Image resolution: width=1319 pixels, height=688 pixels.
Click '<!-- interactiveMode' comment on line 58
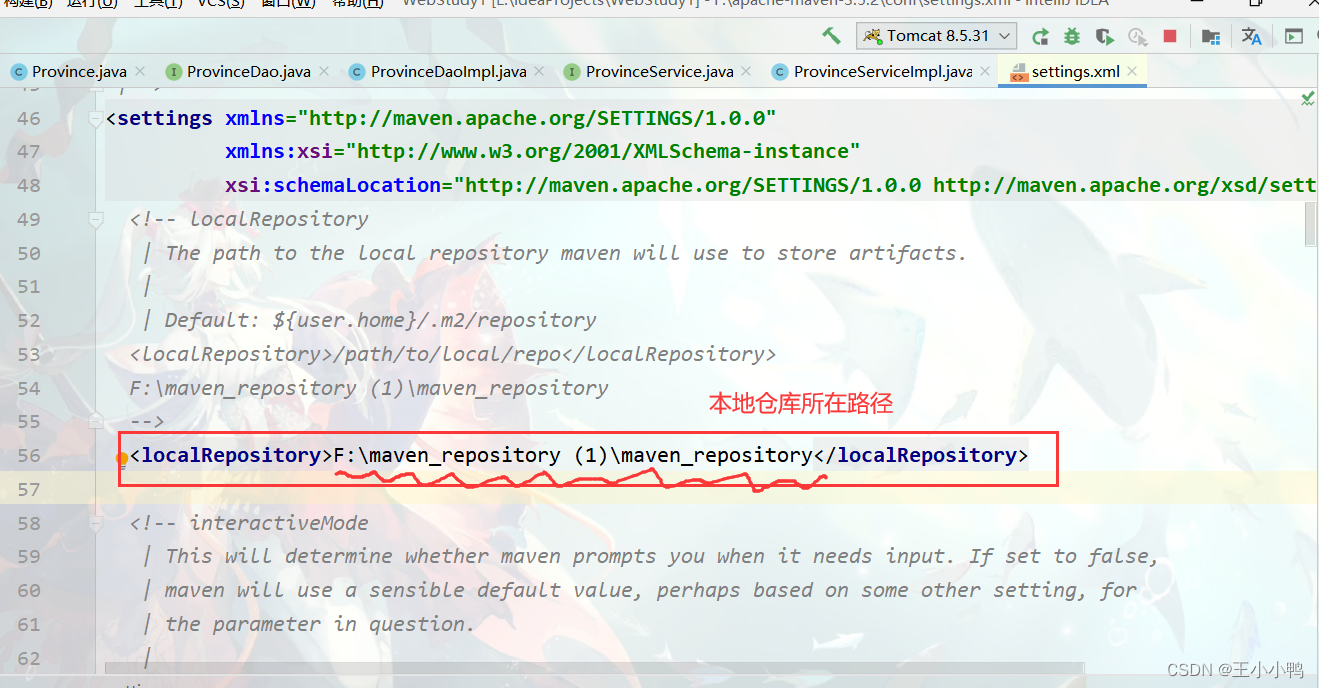point(249,523)
